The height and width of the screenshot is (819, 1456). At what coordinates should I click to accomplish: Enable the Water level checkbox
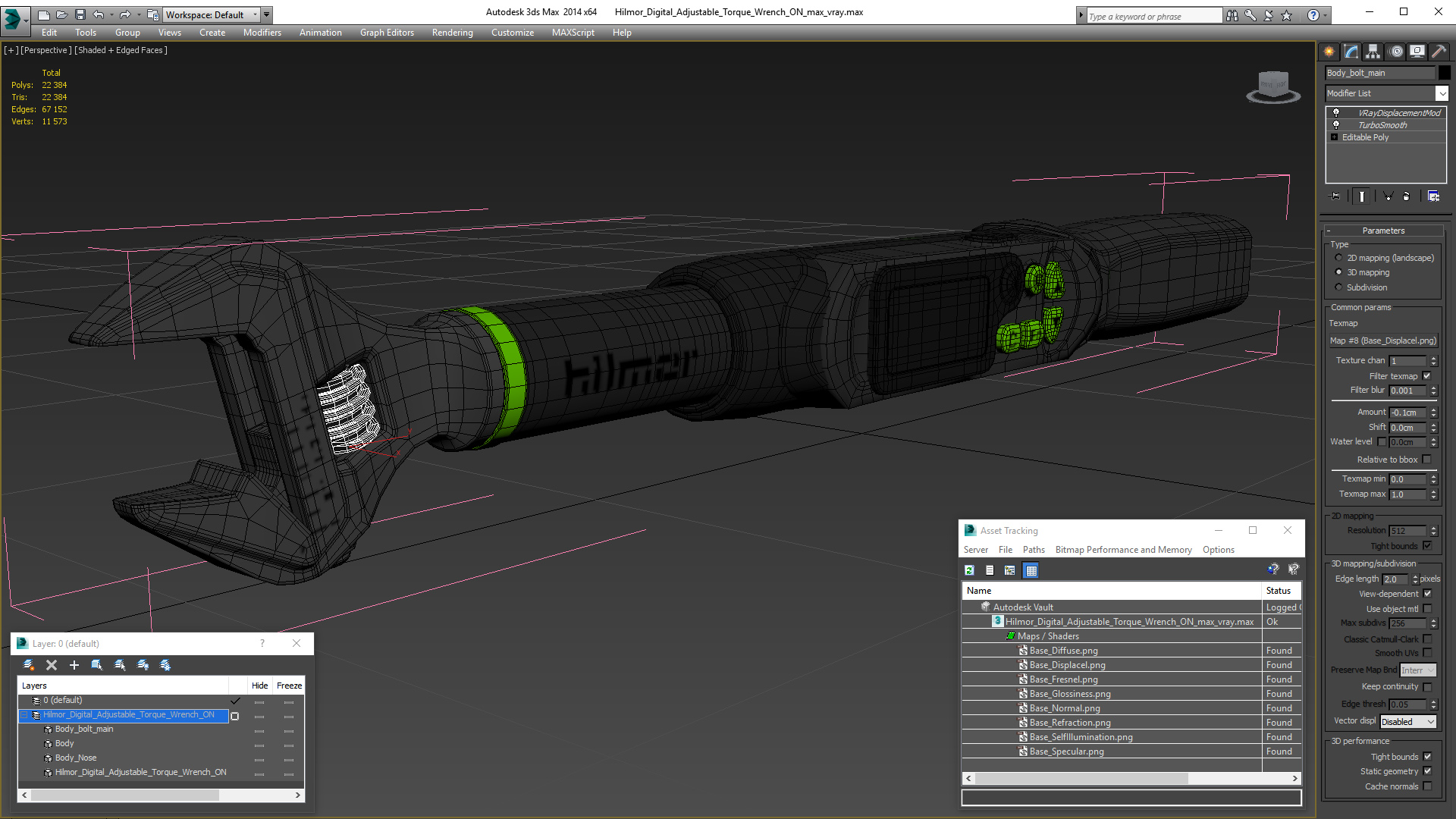[x=1382, y=442]
